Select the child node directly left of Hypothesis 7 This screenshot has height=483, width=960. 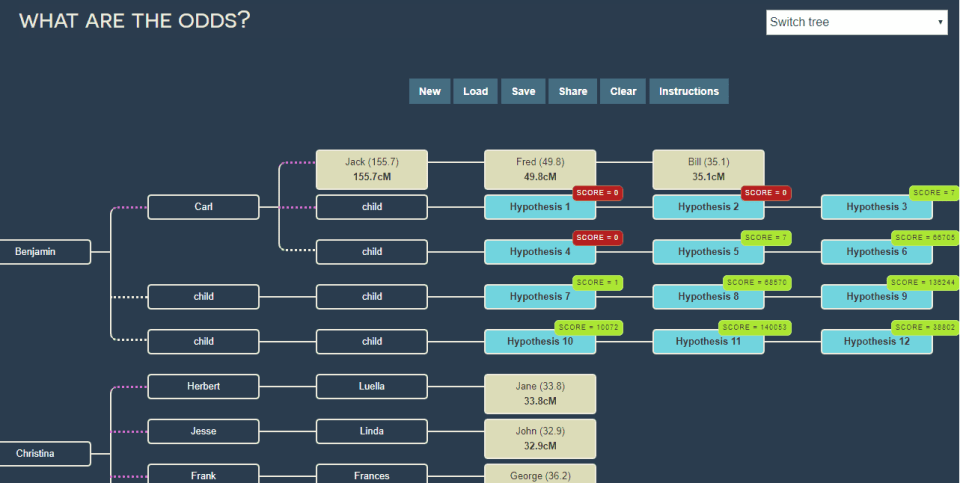[x=372, y=296]
